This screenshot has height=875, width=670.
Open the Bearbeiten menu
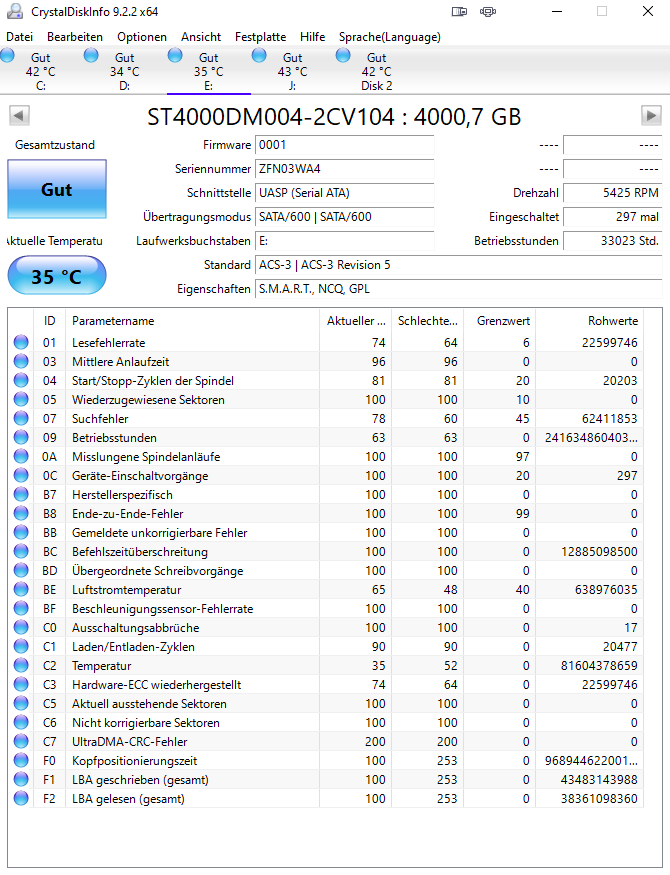point(75,37)
